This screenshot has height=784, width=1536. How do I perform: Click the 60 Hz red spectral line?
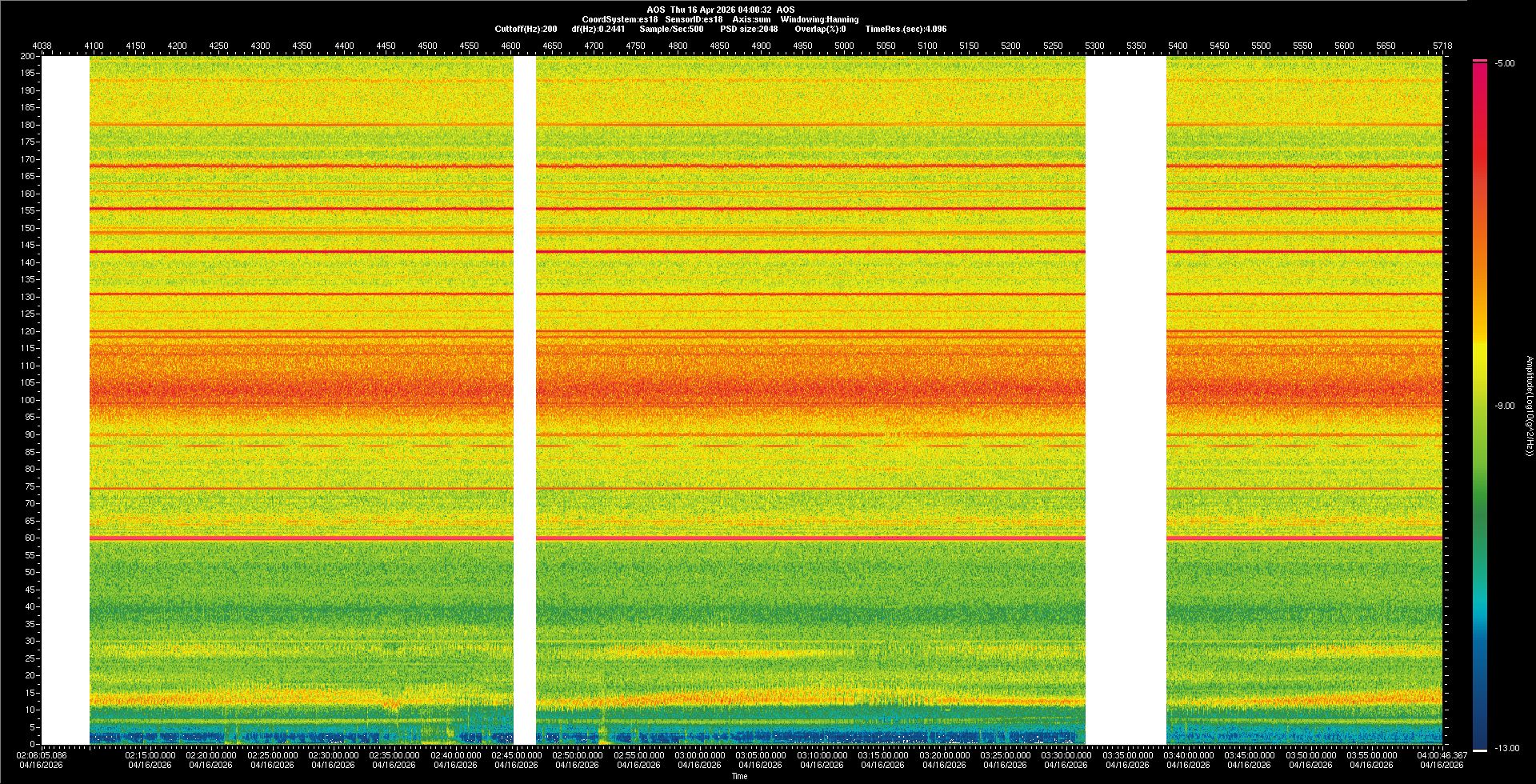tap(720, 538)
